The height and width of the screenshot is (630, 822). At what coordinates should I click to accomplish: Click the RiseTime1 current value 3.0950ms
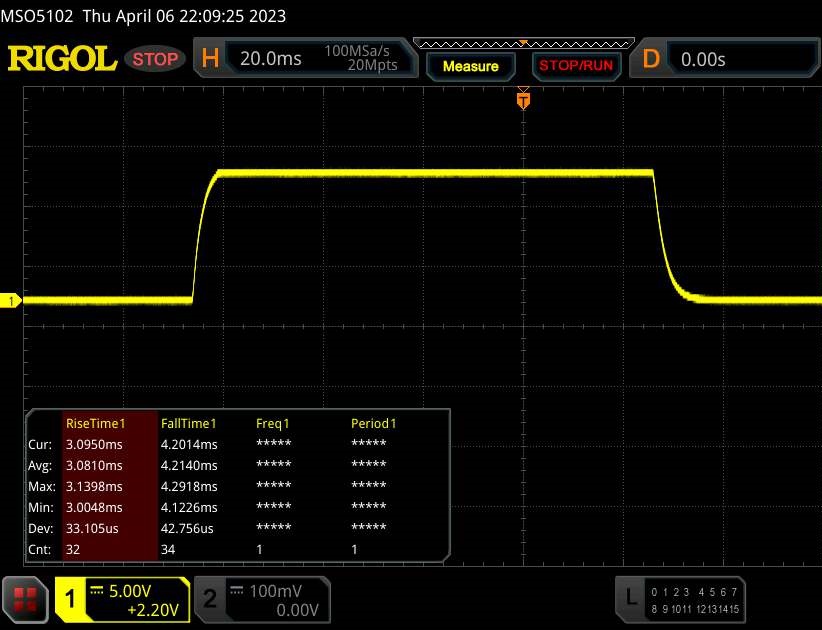coord(94,444)
